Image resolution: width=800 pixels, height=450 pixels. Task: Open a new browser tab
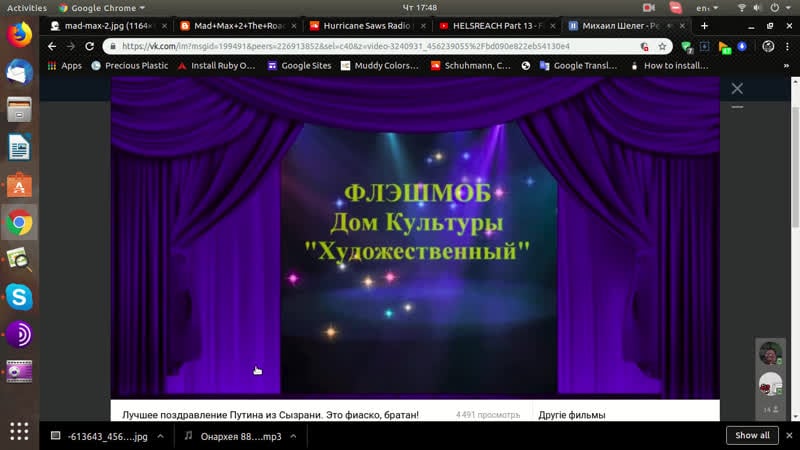pos(704,26)
